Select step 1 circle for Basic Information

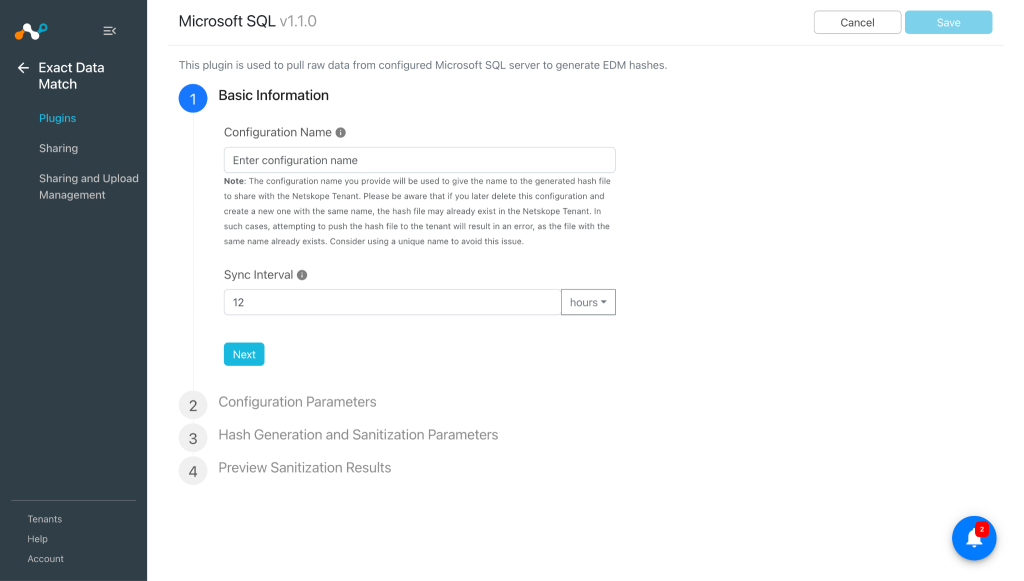pyautogui.click(x=193, y=99)
